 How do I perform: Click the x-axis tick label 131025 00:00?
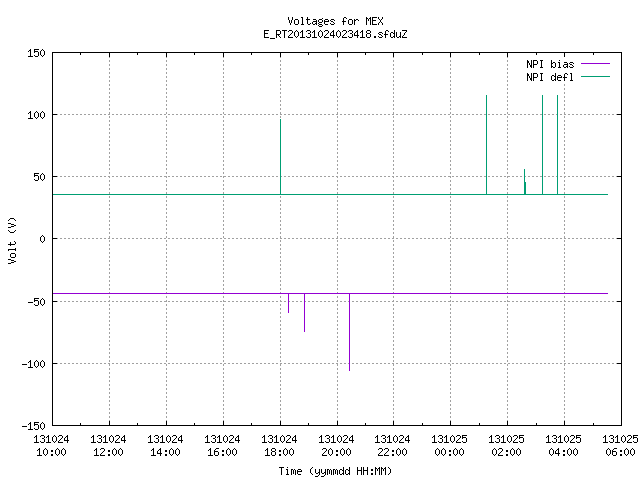pyautogui.click(x=449, y=446)
